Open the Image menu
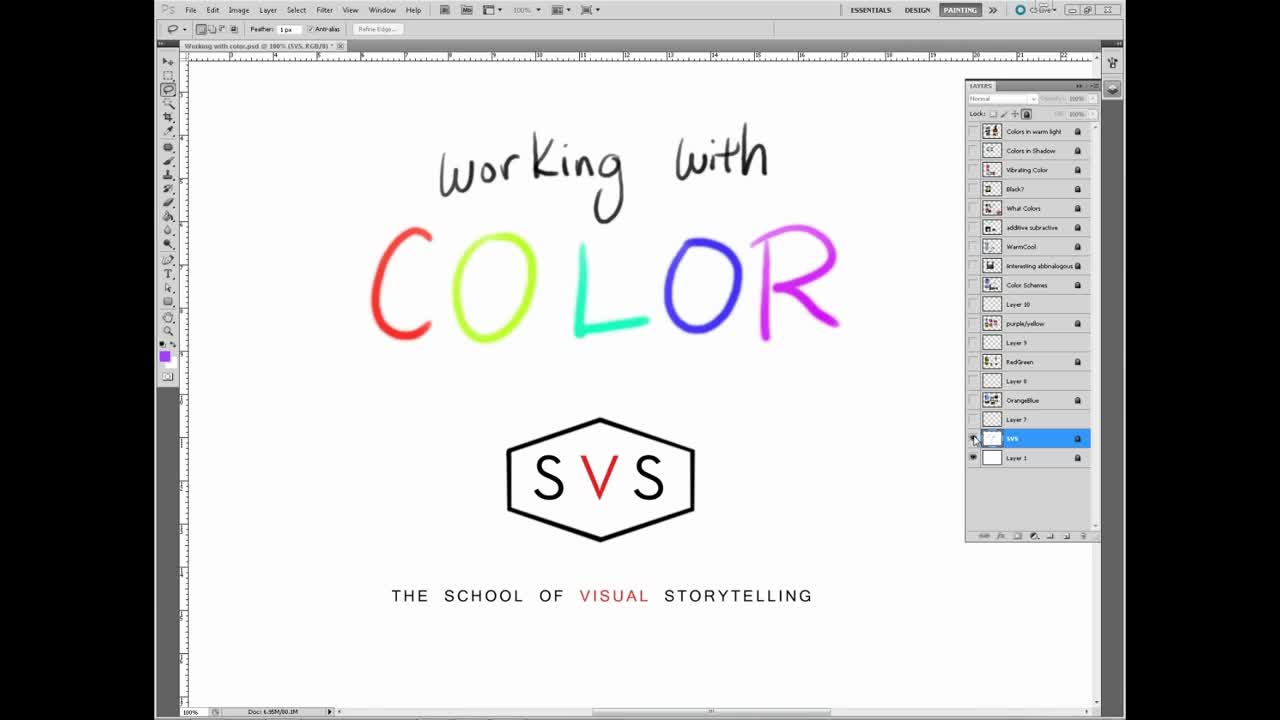 239,10
